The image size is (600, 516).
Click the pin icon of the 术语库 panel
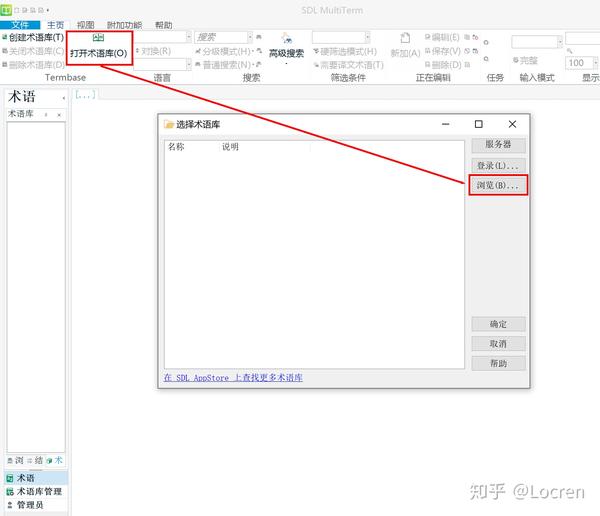tap(46, 114)
